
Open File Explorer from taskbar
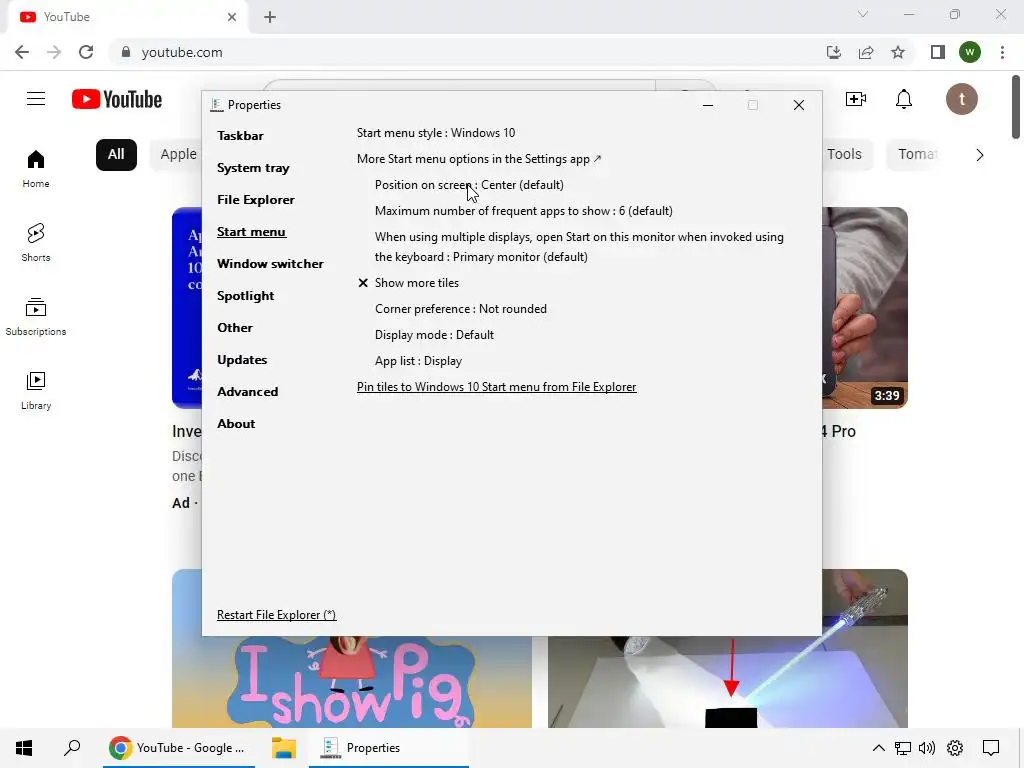coord(283,748)
